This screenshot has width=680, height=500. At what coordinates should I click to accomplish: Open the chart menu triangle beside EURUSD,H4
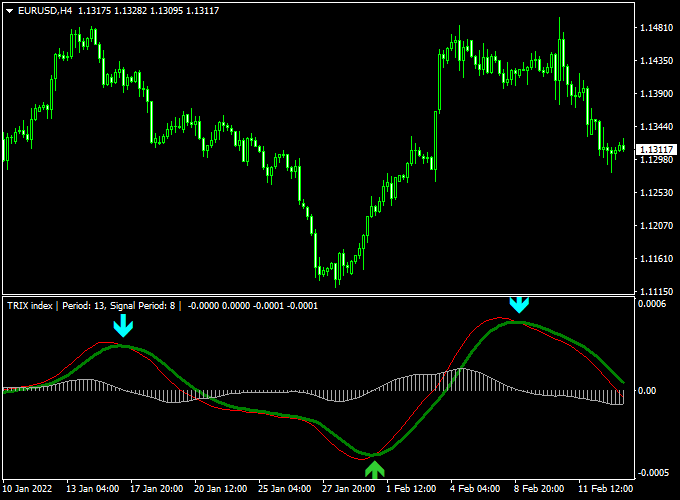click(x=10, y=11)
